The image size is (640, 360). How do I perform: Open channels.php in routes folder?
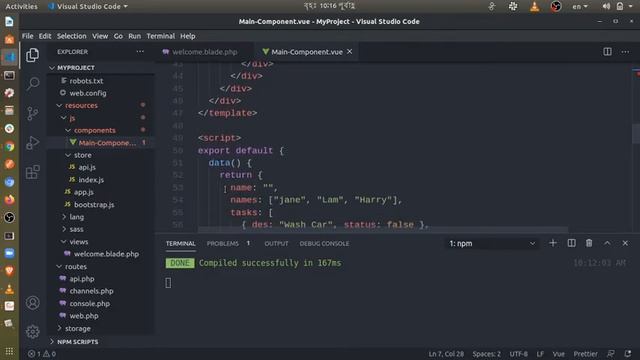point(91,291)
